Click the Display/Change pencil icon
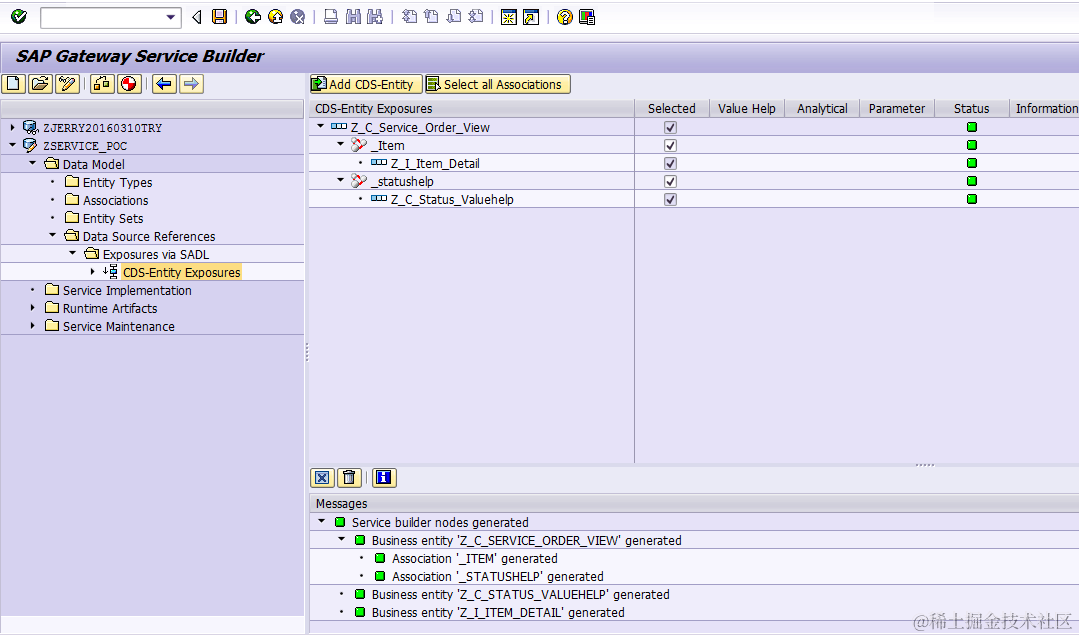Screen dimensions: 1079x638 [67, 84]
